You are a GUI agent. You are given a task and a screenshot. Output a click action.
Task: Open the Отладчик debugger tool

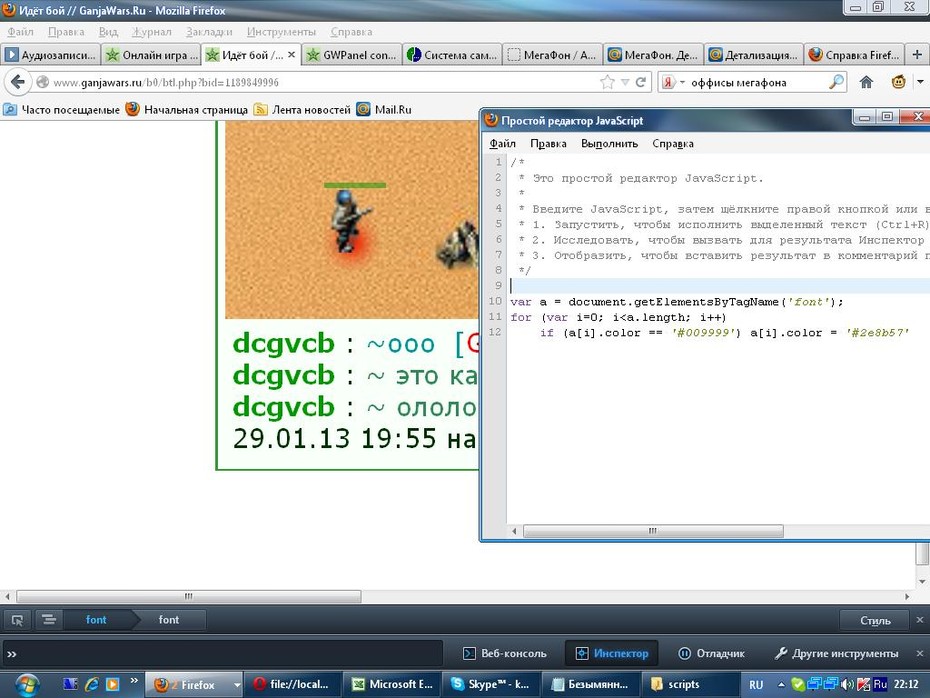pyautogui.click(x=711, y=654)
